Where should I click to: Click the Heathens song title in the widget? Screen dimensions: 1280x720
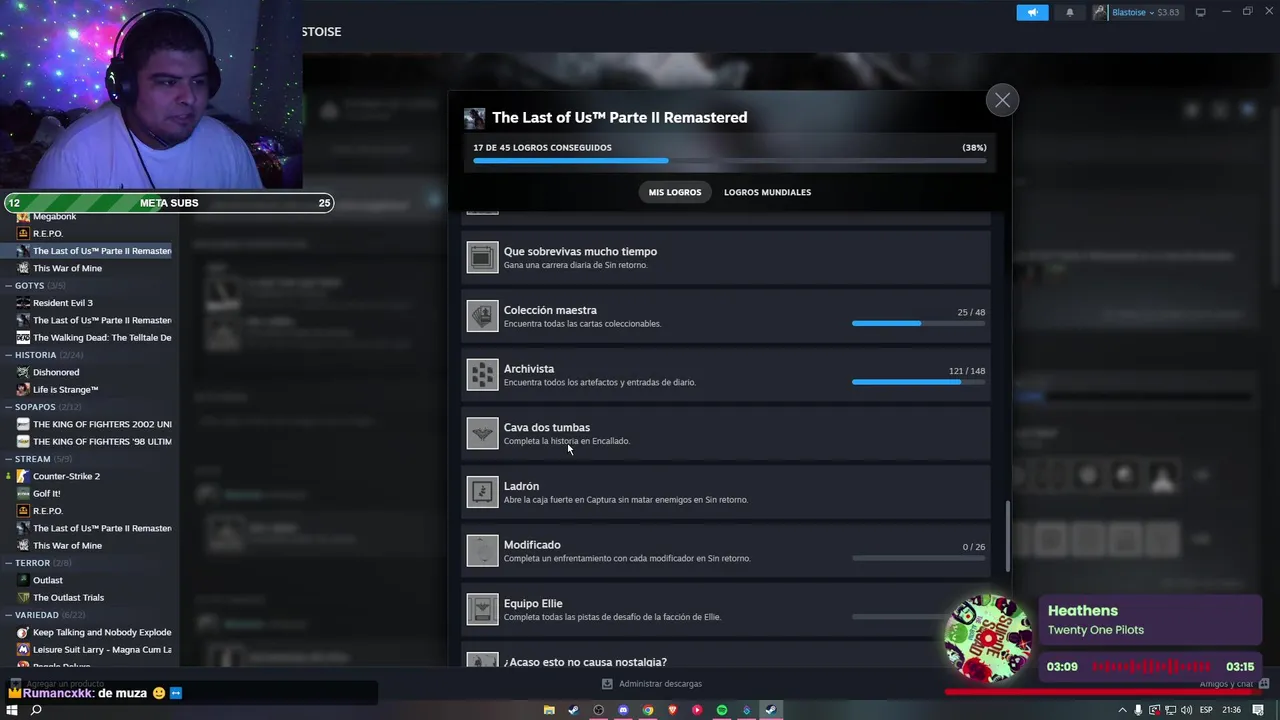1082,610
